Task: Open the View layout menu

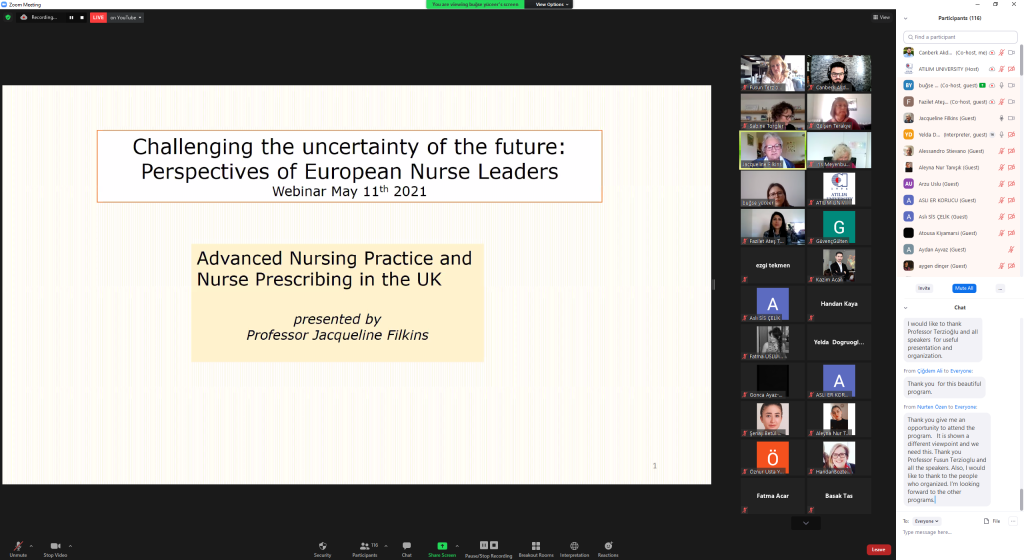Action: tap(881, 17)
